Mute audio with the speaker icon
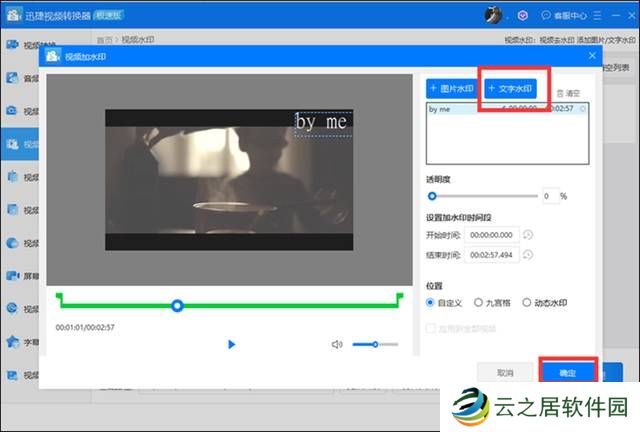The image size is (640, 432). (337, 344)
